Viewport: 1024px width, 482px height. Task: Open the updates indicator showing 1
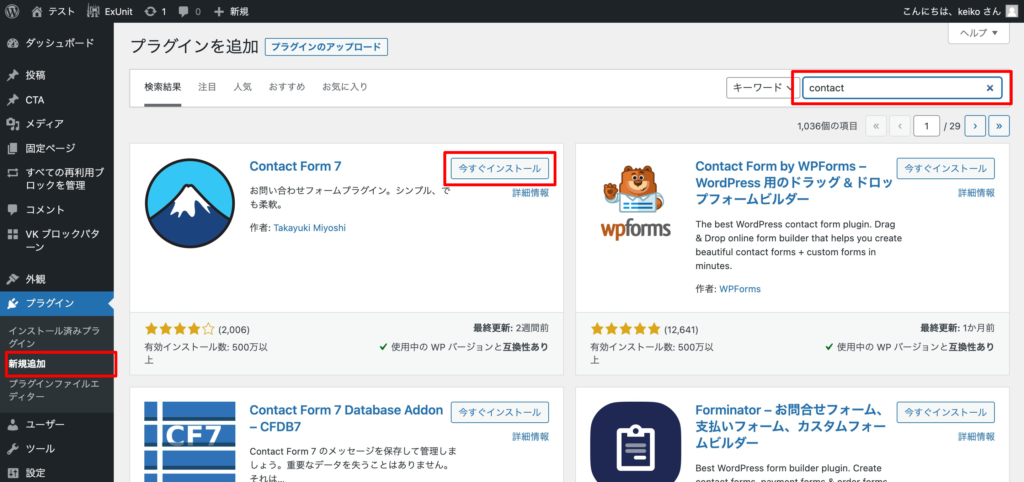point(155,11)
